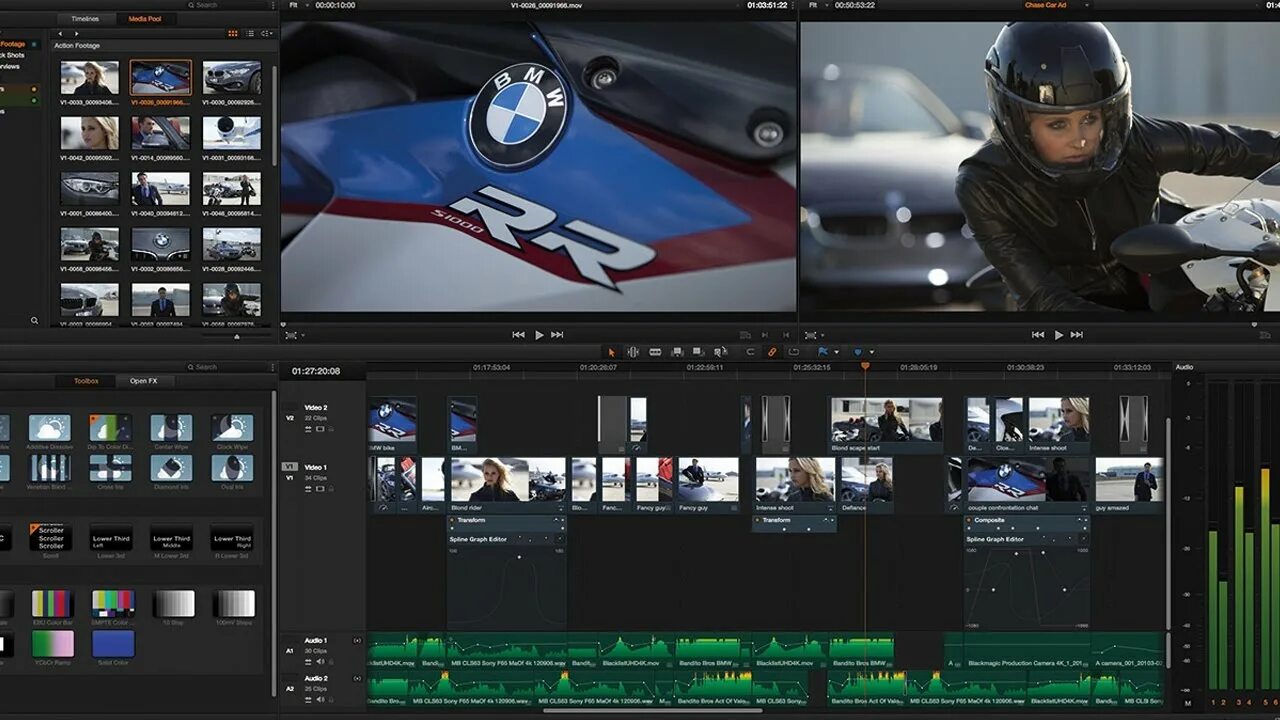1280x720 pixels.
Task: Switch media pool to list view
Action: 250,33
